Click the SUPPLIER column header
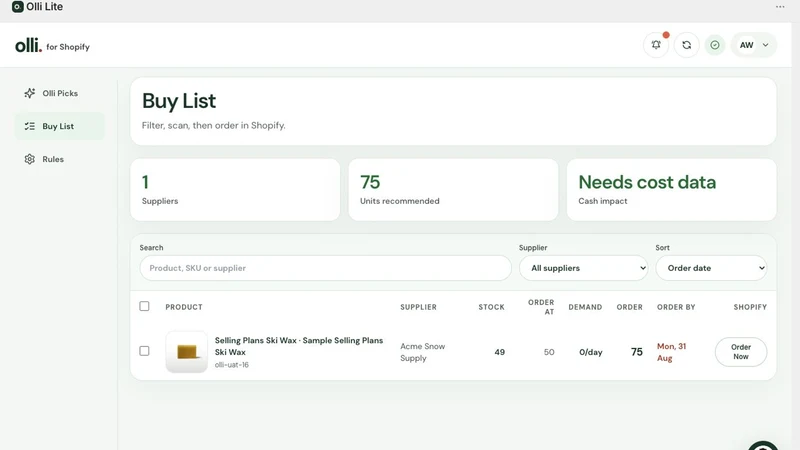 (x=418, y=307)
